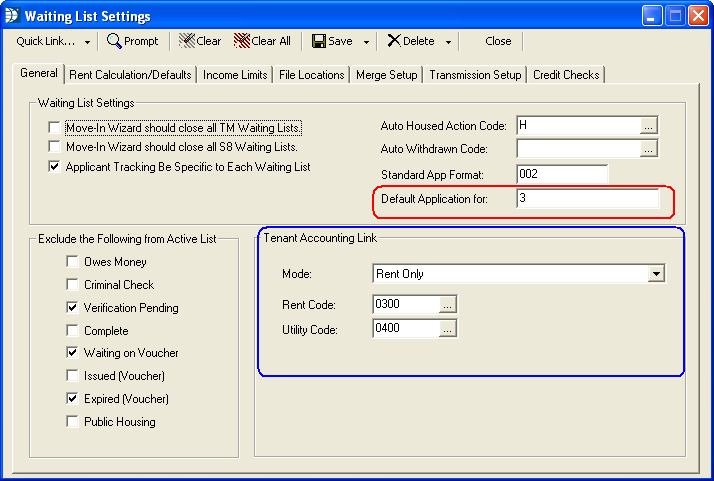Viewport: 714px width, 481px height.
Task: Open the Credit Checks tab
Action: pos(566,75)
